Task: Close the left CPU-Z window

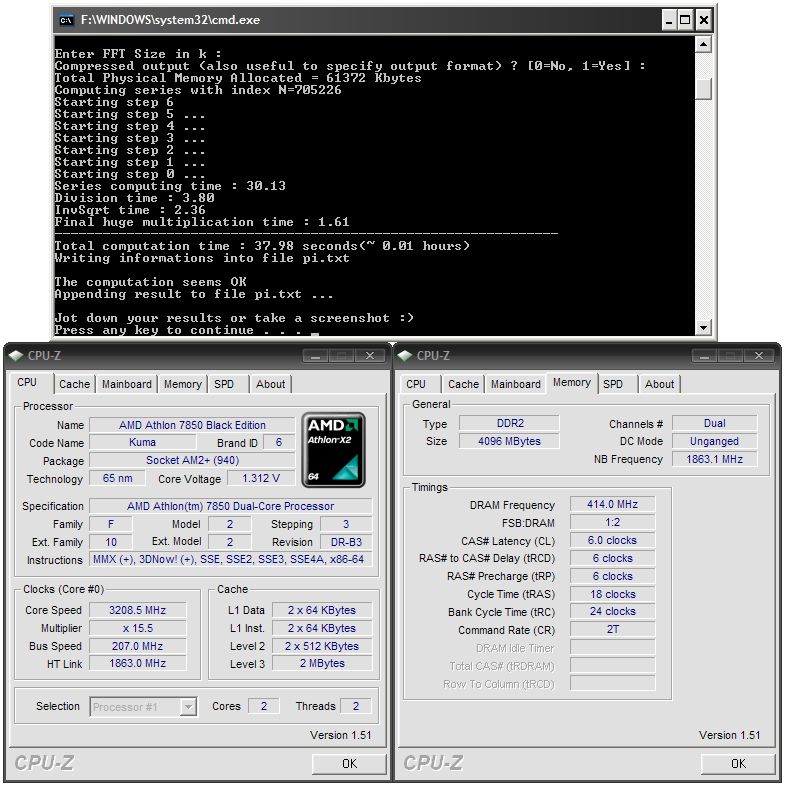Action: pos(370,356)
